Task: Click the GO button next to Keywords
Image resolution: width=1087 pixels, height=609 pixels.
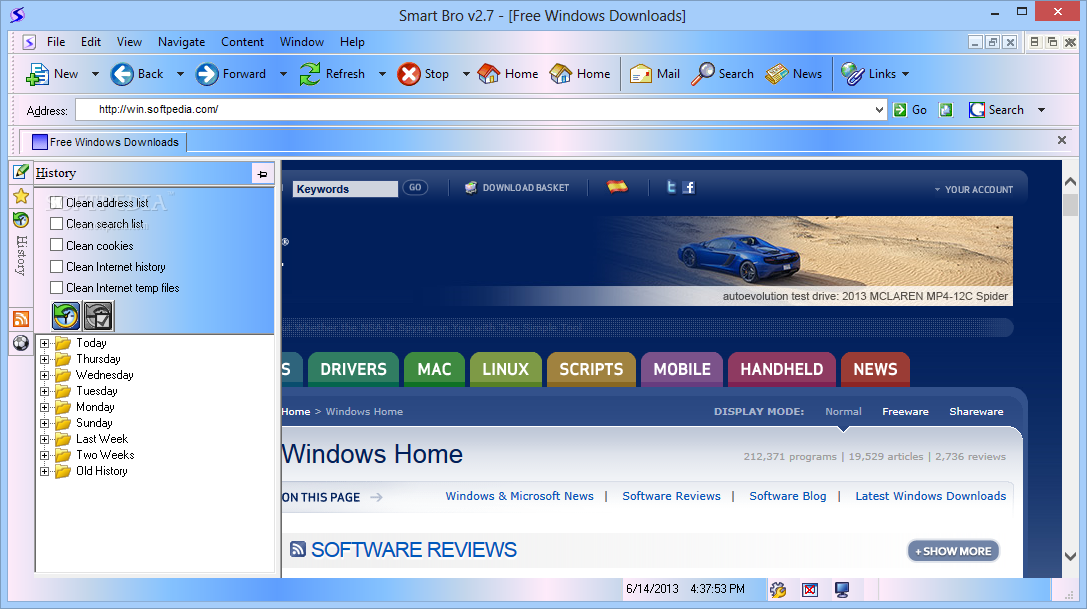Action: (415, 187)
